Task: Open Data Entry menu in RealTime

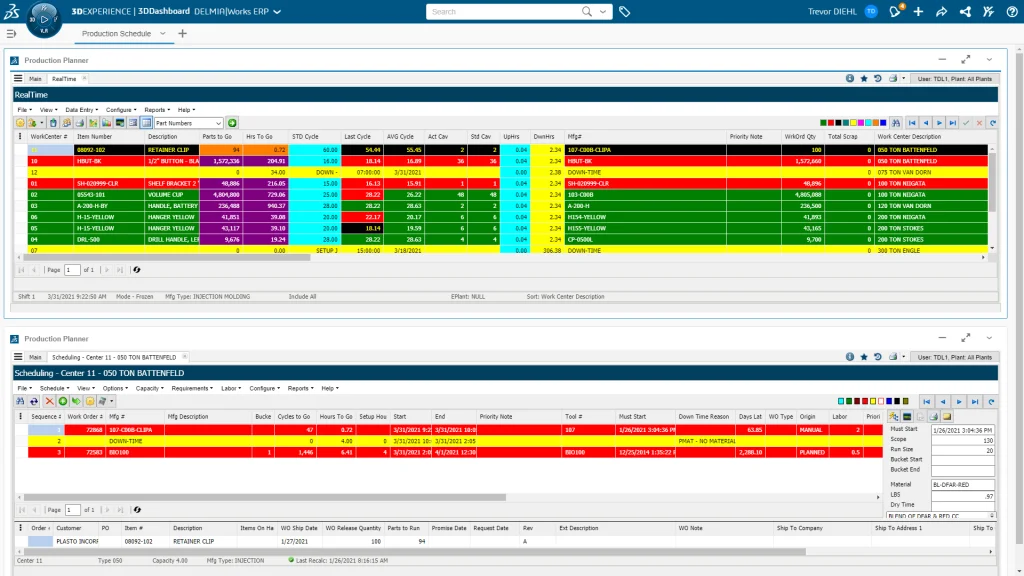Action: click(81, 109)
